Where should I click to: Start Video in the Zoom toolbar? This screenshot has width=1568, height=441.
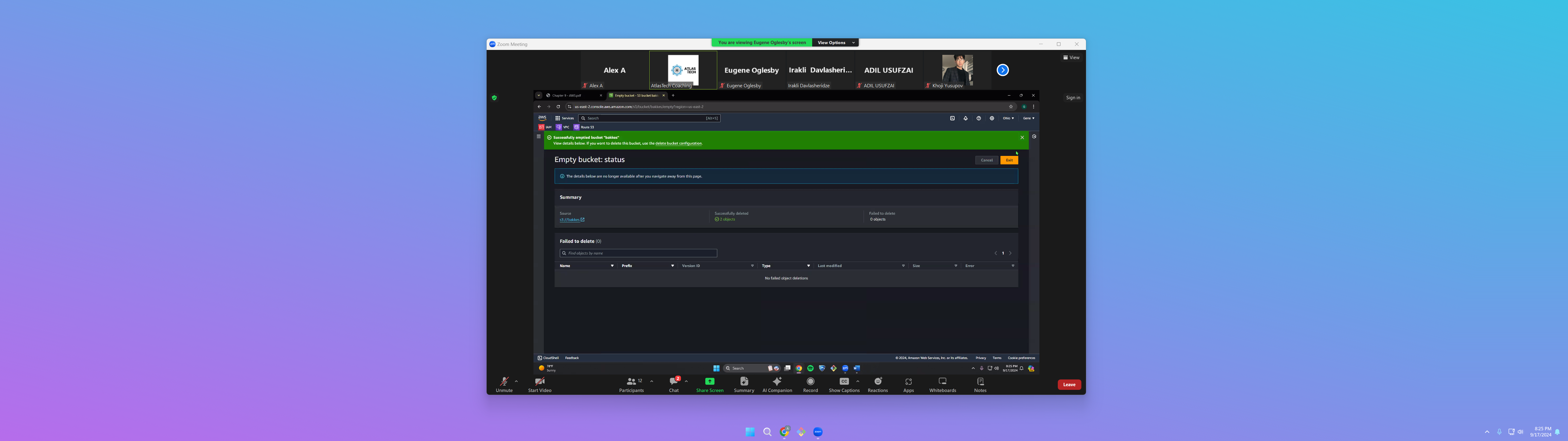pos(539,384)
